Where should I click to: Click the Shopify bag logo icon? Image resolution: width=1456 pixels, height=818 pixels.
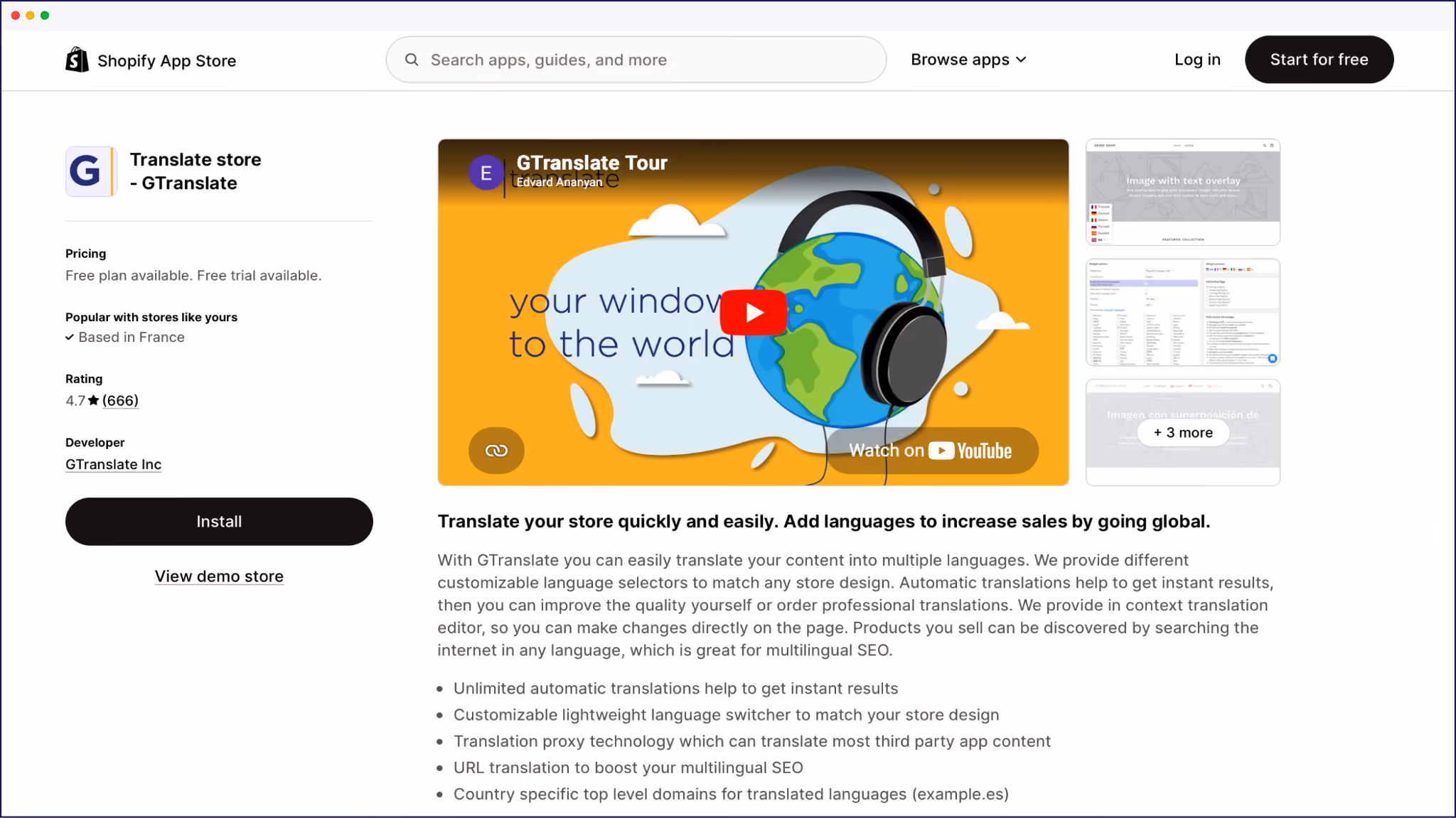pyautogui.click(x=77, y=60)
